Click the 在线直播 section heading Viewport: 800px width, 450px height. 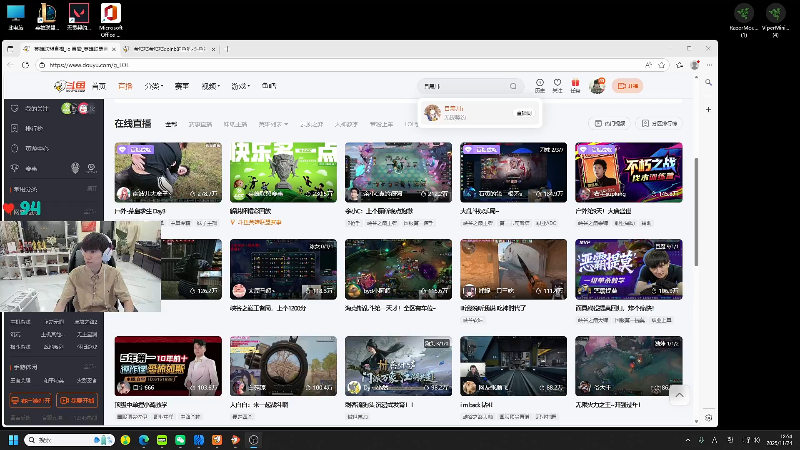point(133,123)
